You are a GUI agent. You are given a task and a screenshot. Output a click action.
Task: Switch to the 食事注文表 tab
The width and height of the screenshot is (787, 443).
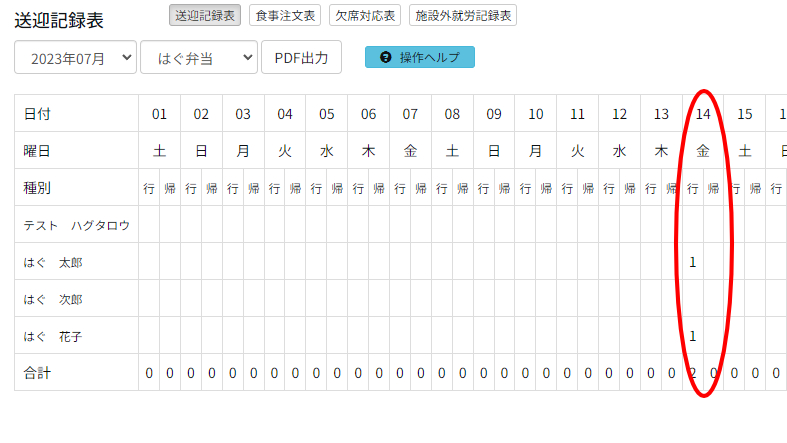pyautogui.click(x=284, y=15)
